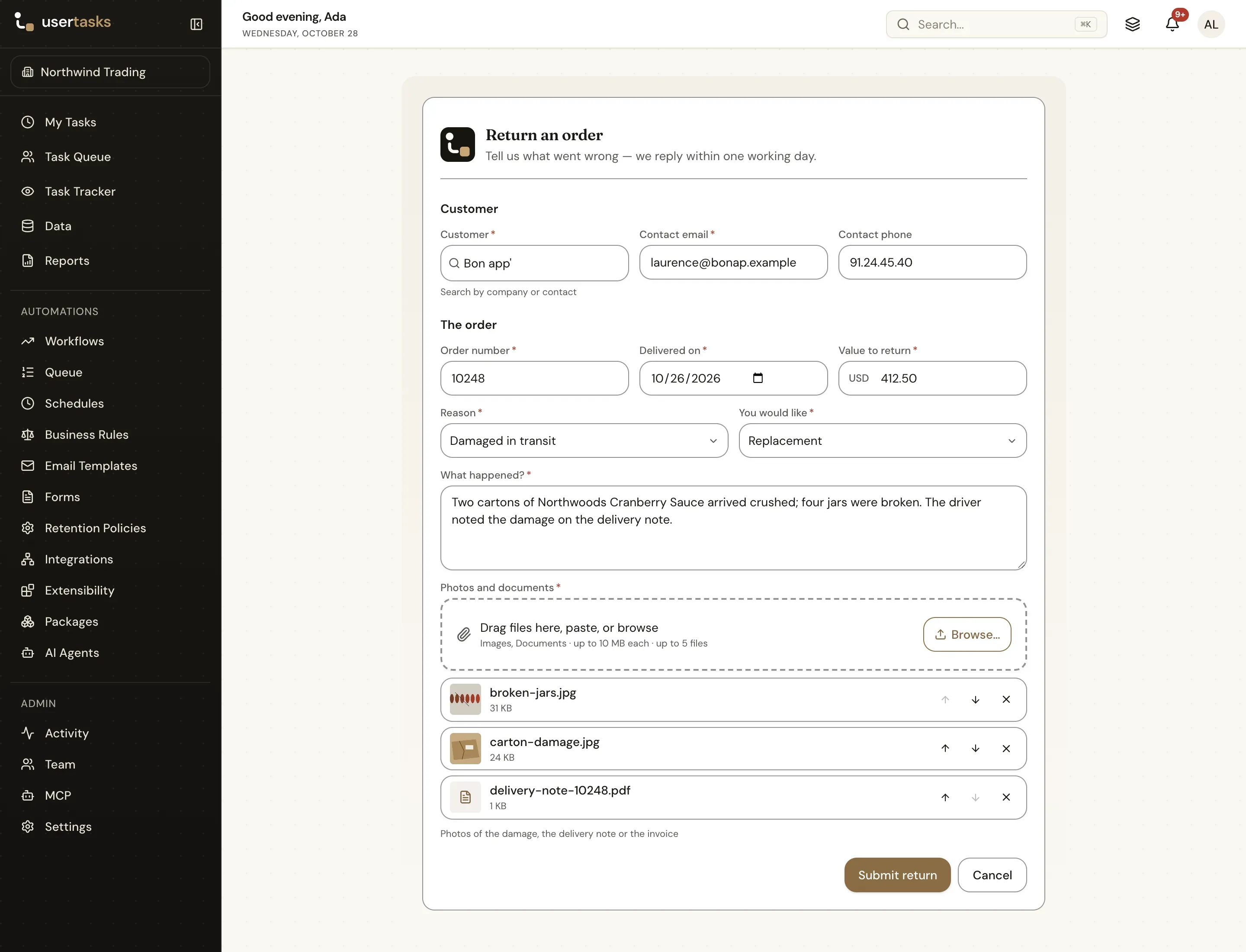
Task: Open Workflows in Automations
Action: [110, 341]
